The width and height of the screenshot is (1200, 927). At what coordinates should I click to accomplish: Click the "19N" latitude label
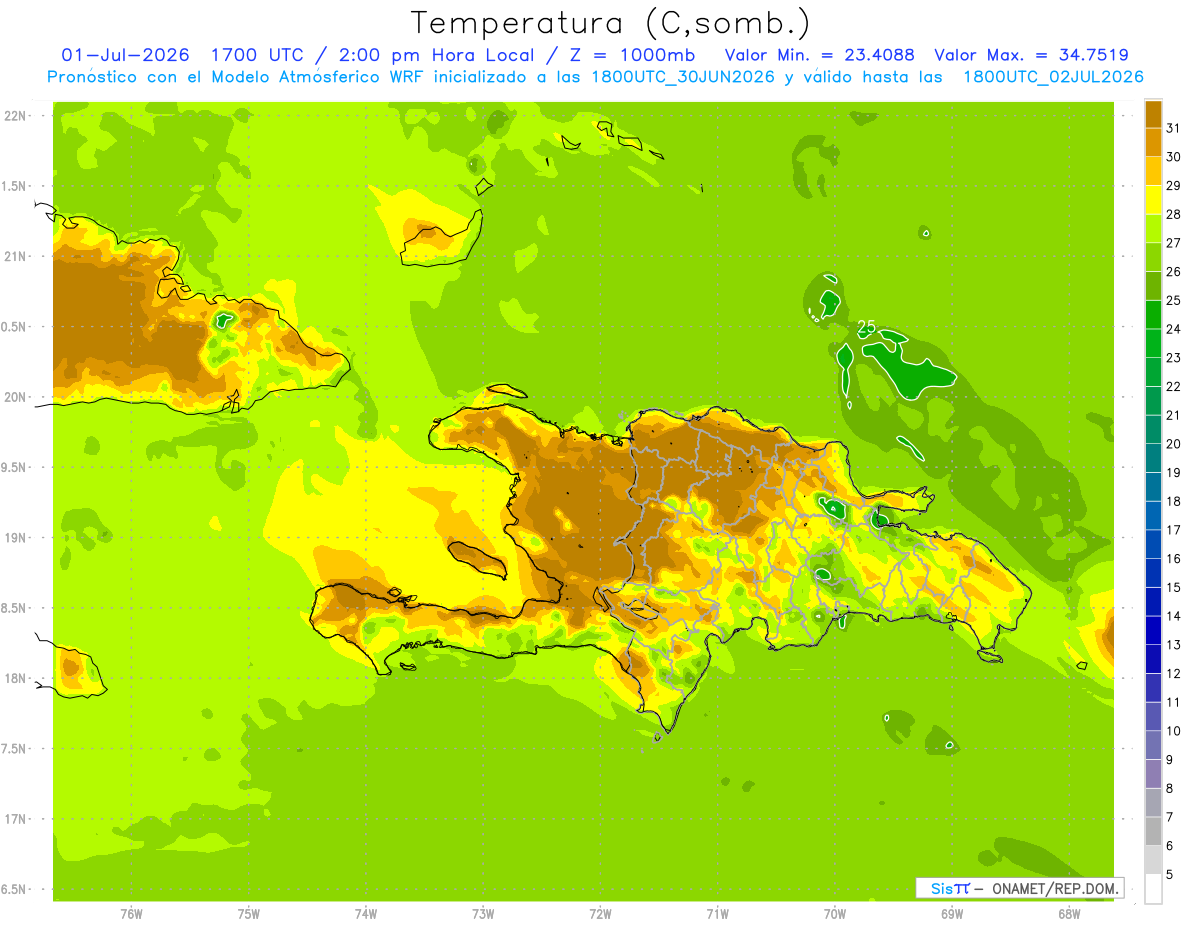(16, 538)
